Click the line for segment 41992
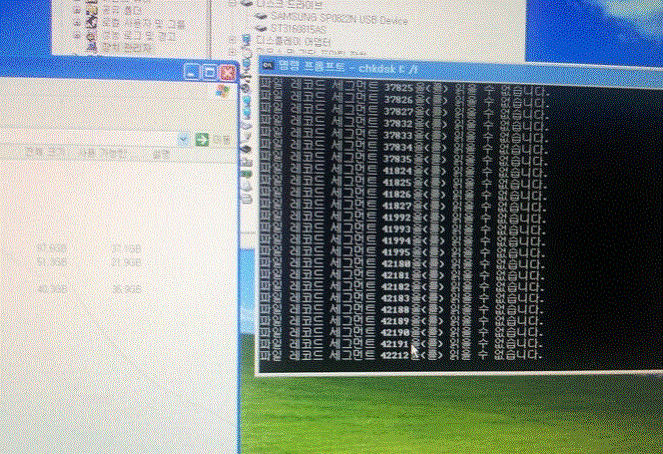The width and height of the screenshot is (663, 454). click(401, 217)
